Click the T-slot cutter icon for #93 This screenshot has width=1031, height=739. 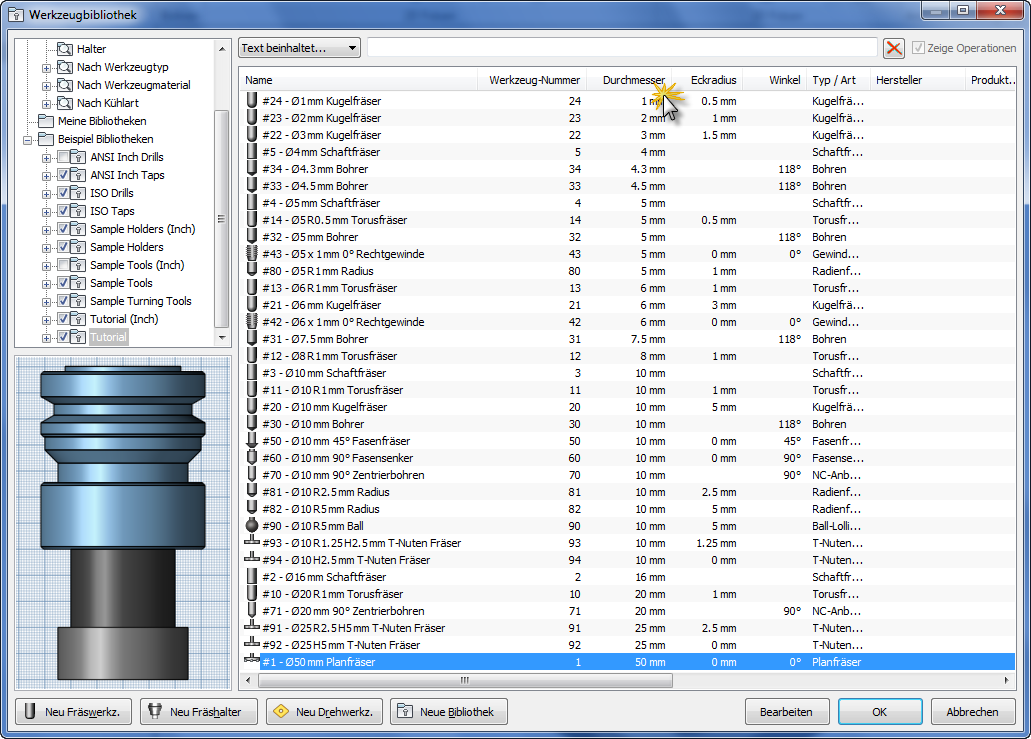pos(251,542)
